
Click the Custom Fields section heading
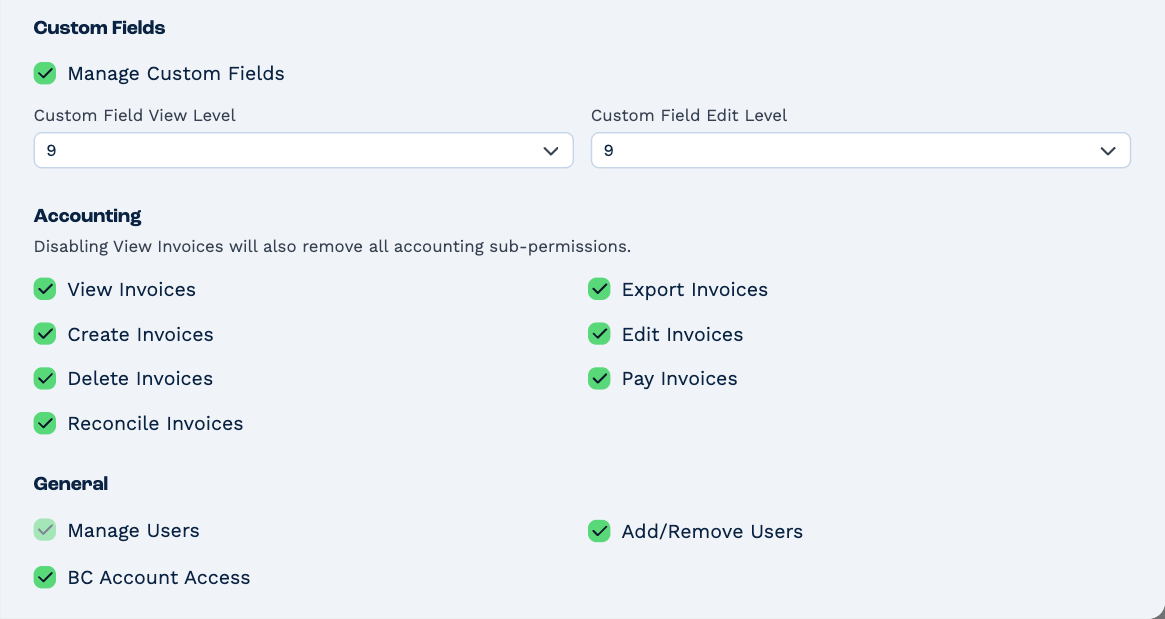click(x=100, y=28)
